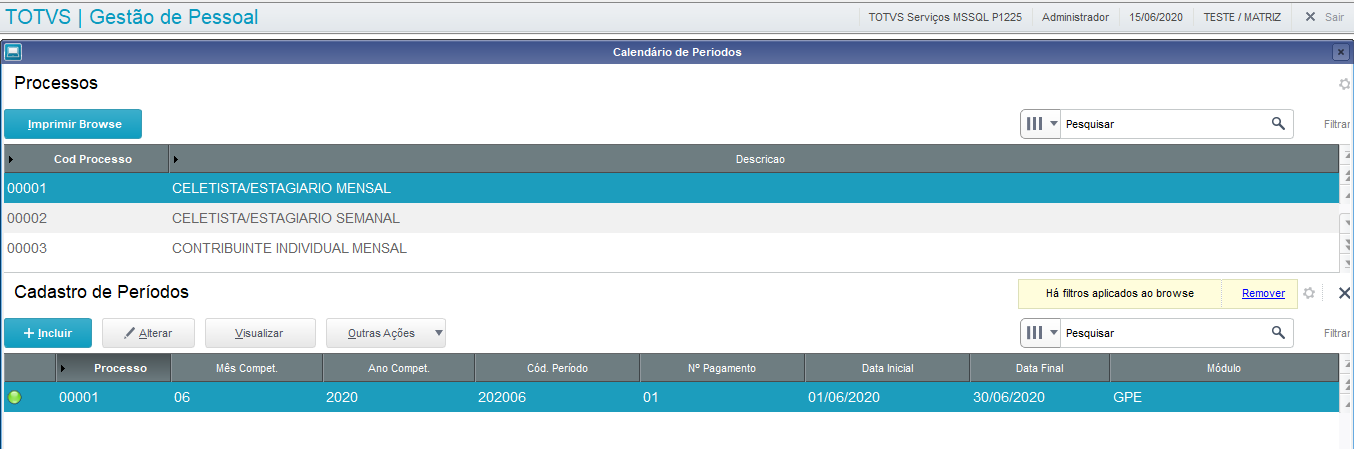Click process code 00001 in Processos grid
Image resolution: width=1354 pixels, height=449 pixels.
click(x=27, y=188)
